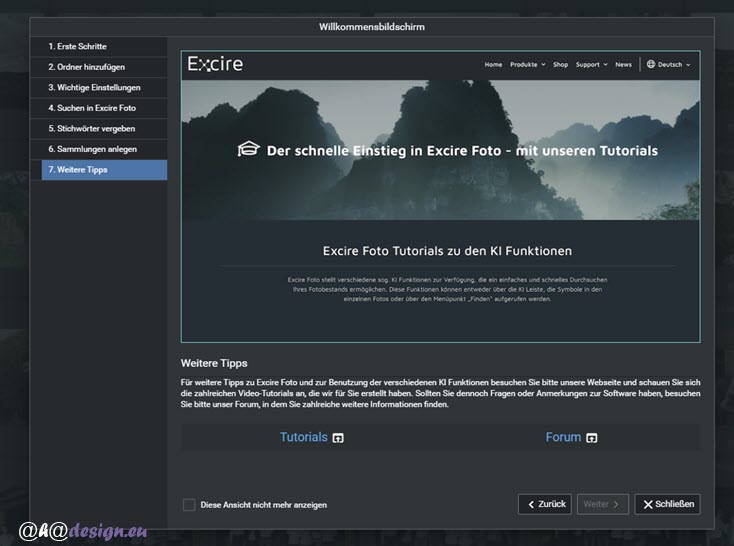This screenshot has width=734, height=546.
Task: Click the globe language icon
Action: click(651, 64)
